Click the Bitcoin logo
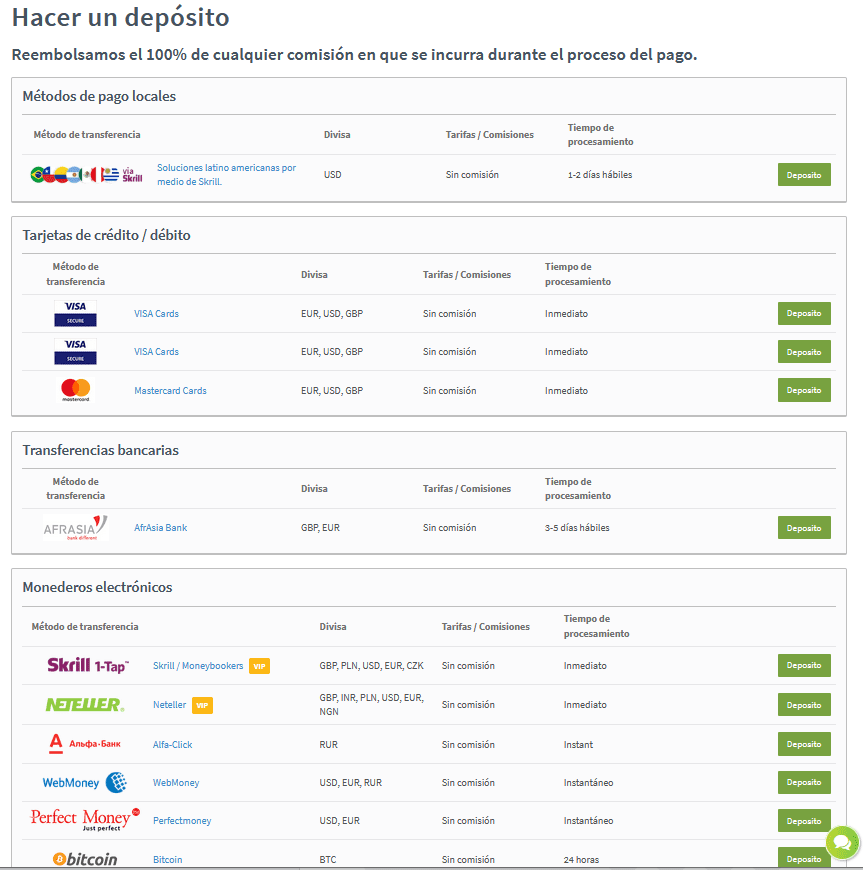Viewport: 863px width, 870px height. pos(85,859)
